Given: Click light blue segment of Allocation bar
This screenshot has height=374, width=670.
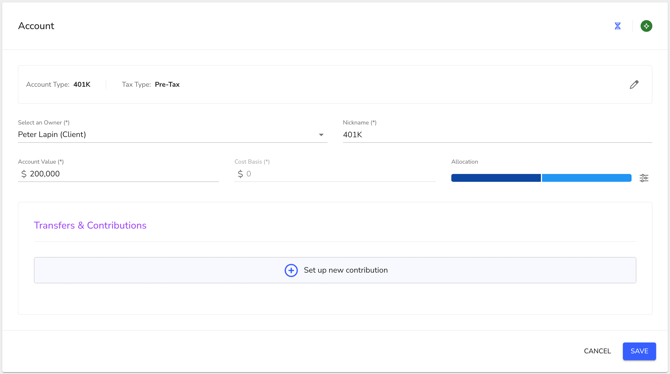Looking at the screenshot, I should [587, 178].
